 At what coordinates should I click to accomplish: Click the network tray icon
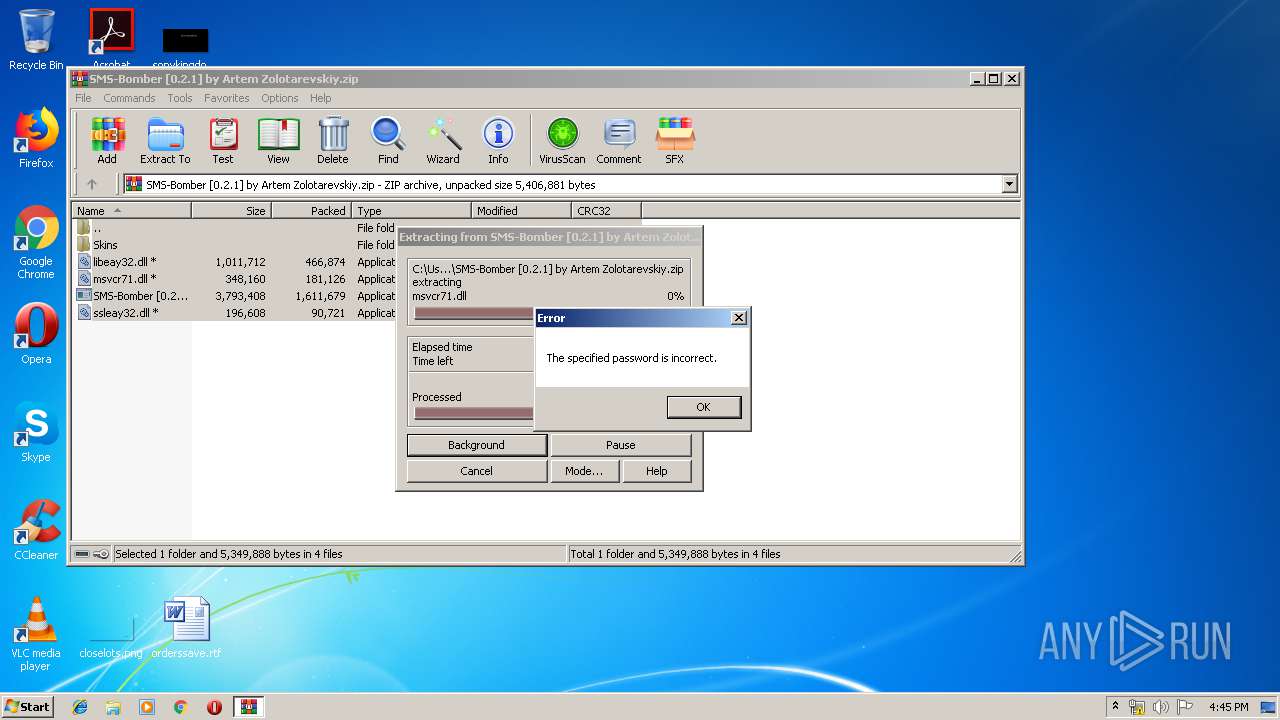pyautogui.click(x=1137, y=707)
